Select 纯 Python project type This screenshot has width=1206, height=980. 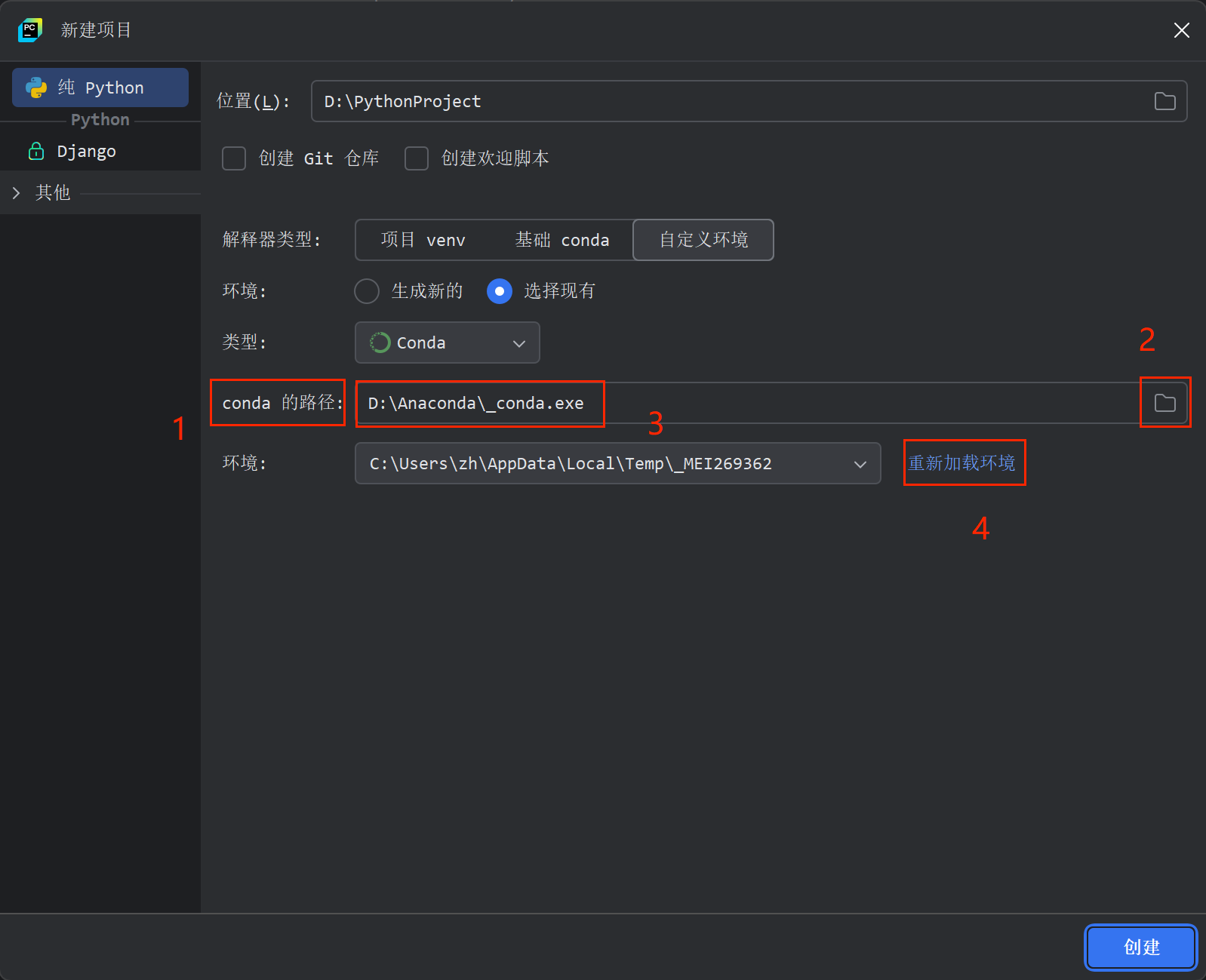tap(100, 88)
